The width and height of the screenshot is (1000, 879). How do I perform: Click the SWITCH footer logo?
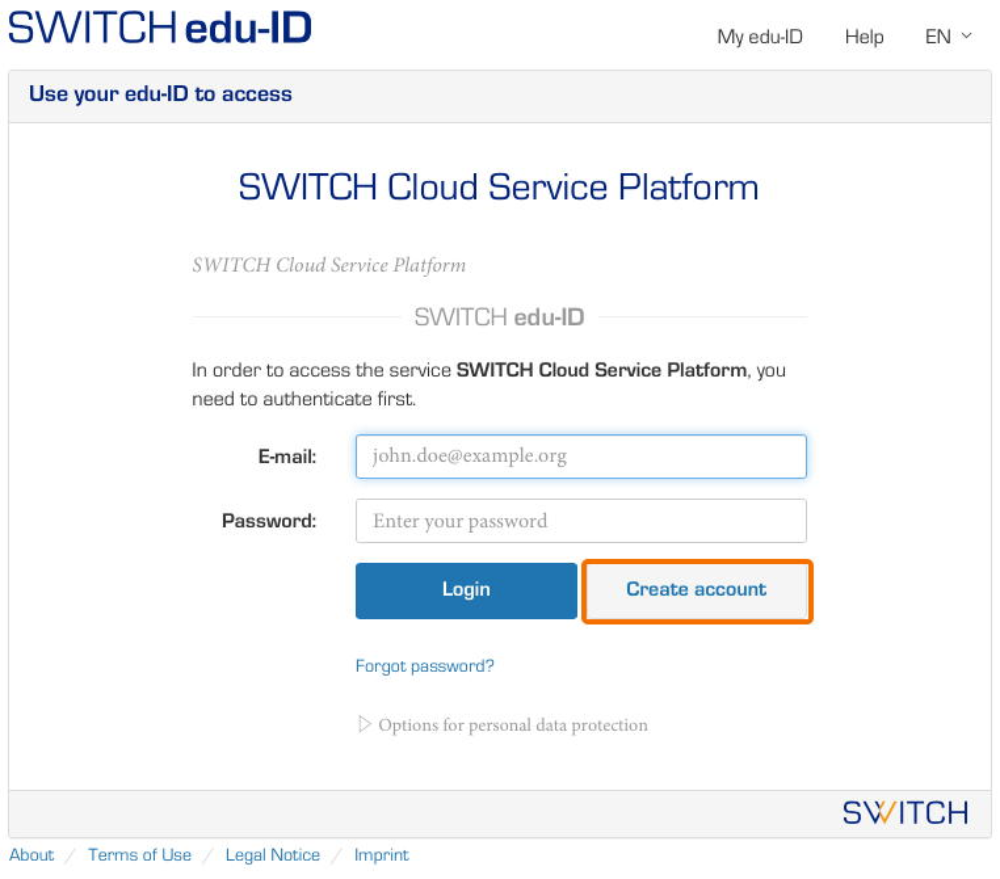tap(905, 813)
